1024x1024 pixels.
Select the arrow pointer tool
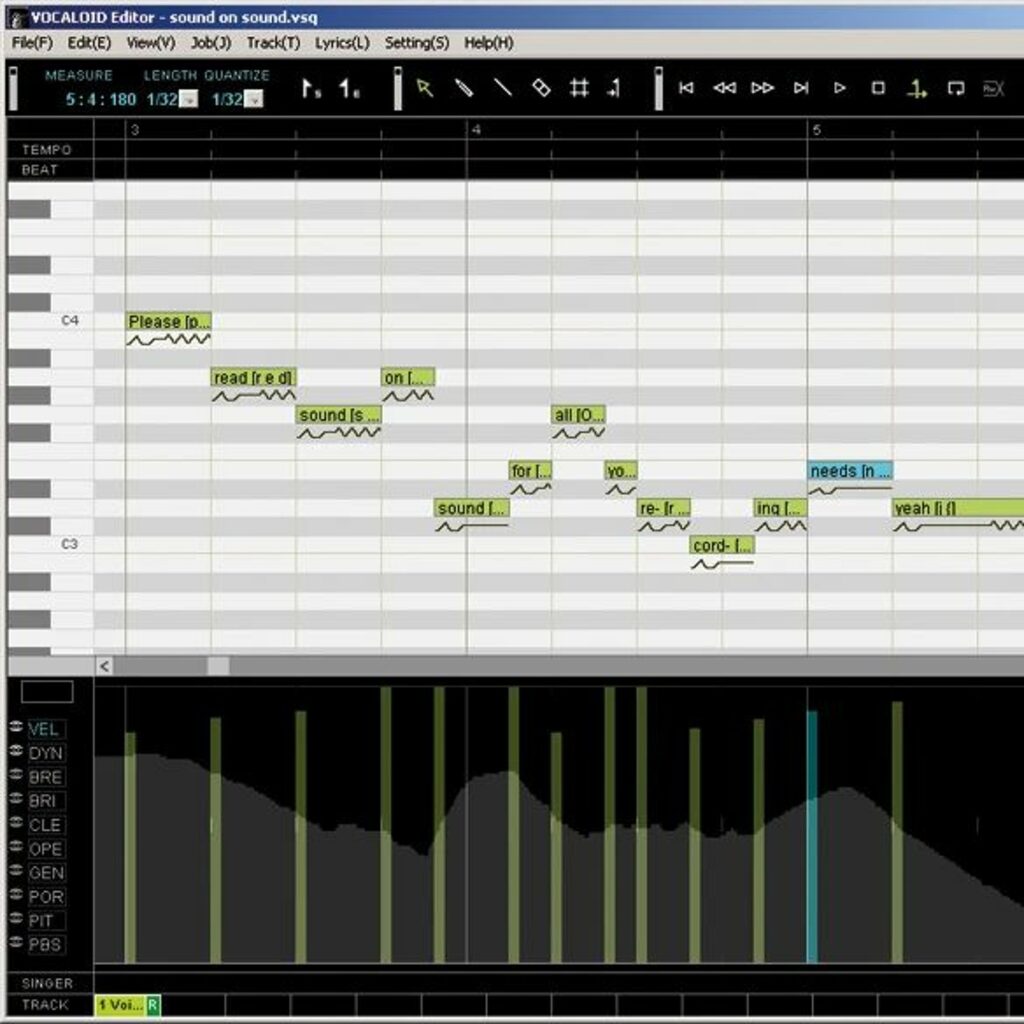click(x=425, y=88)
